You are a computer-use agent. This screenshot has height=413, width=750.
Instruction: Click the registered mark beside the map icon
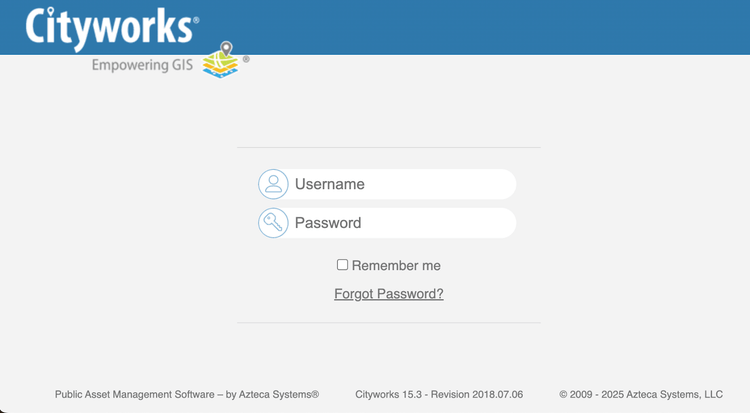click(246, 59)
